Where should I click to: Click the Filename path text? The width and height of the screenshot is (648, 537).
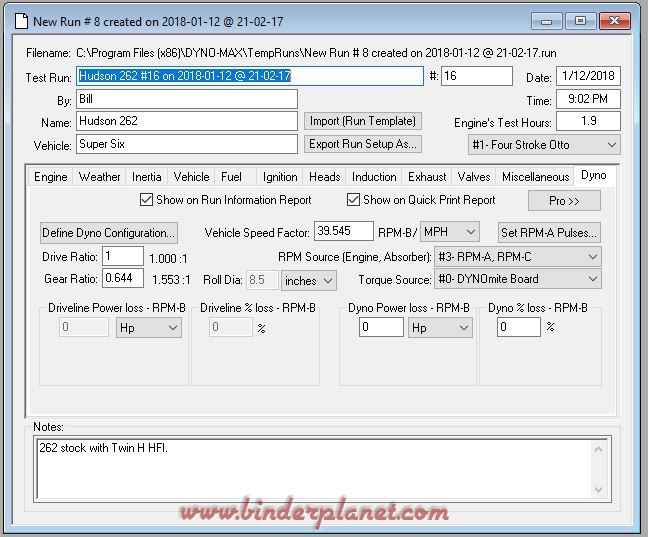click(316, 53)
